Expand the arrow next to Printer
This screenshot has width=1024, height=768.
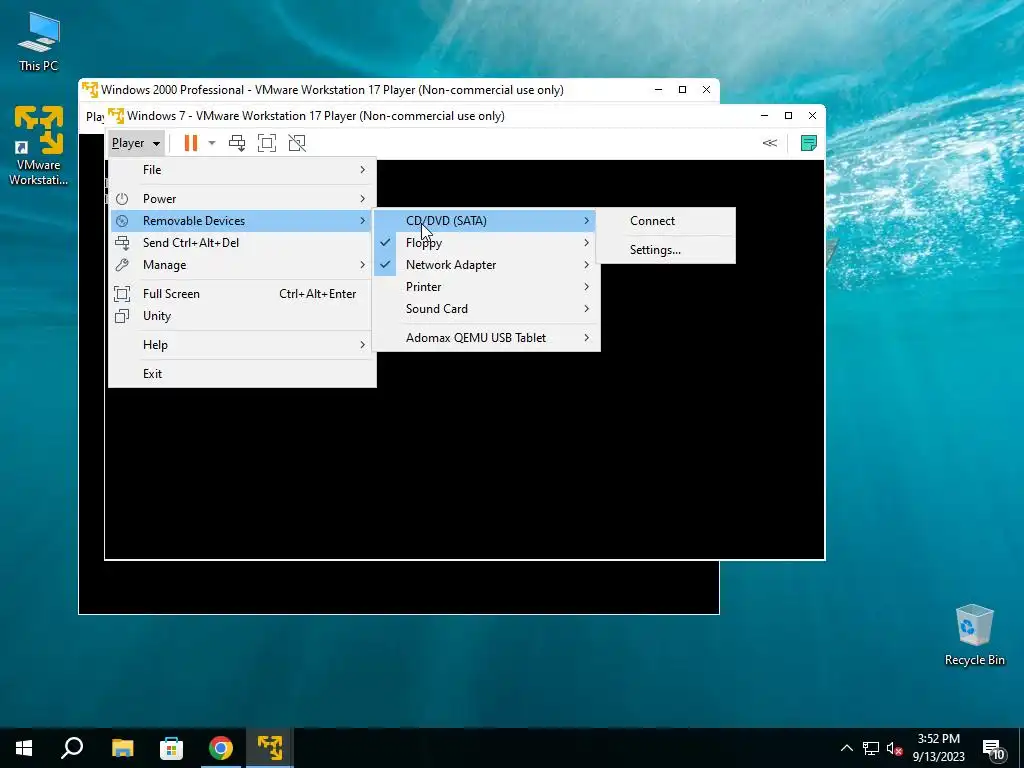[x=586, y=287]
